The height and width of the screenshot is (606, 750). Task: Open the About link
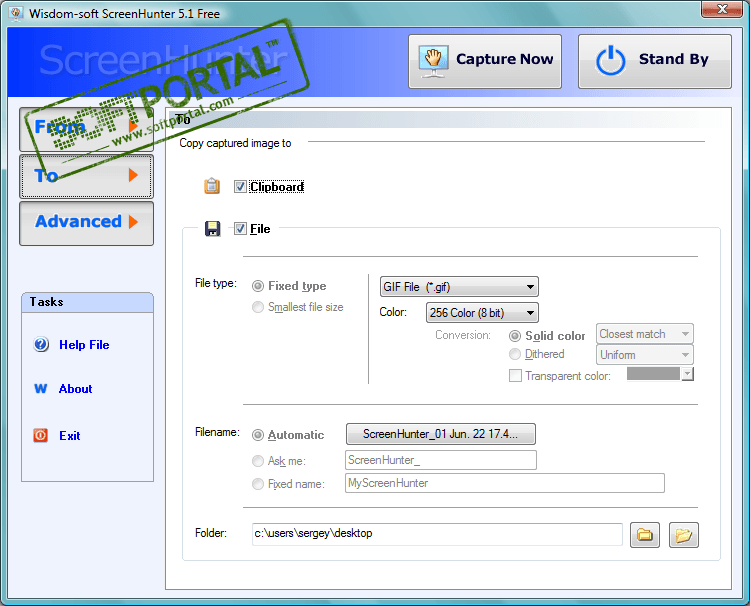pyautogui.click(x=75, y=388)
